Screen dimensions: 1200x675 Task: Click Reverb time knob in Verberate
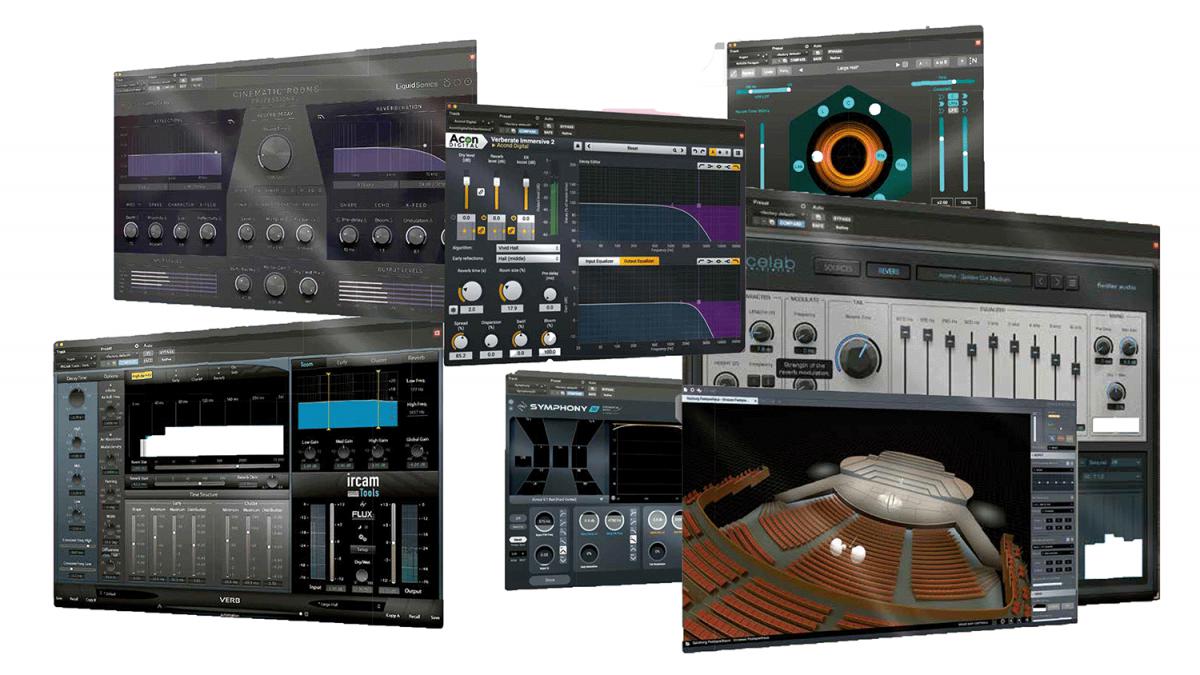[x=472, y=291]
